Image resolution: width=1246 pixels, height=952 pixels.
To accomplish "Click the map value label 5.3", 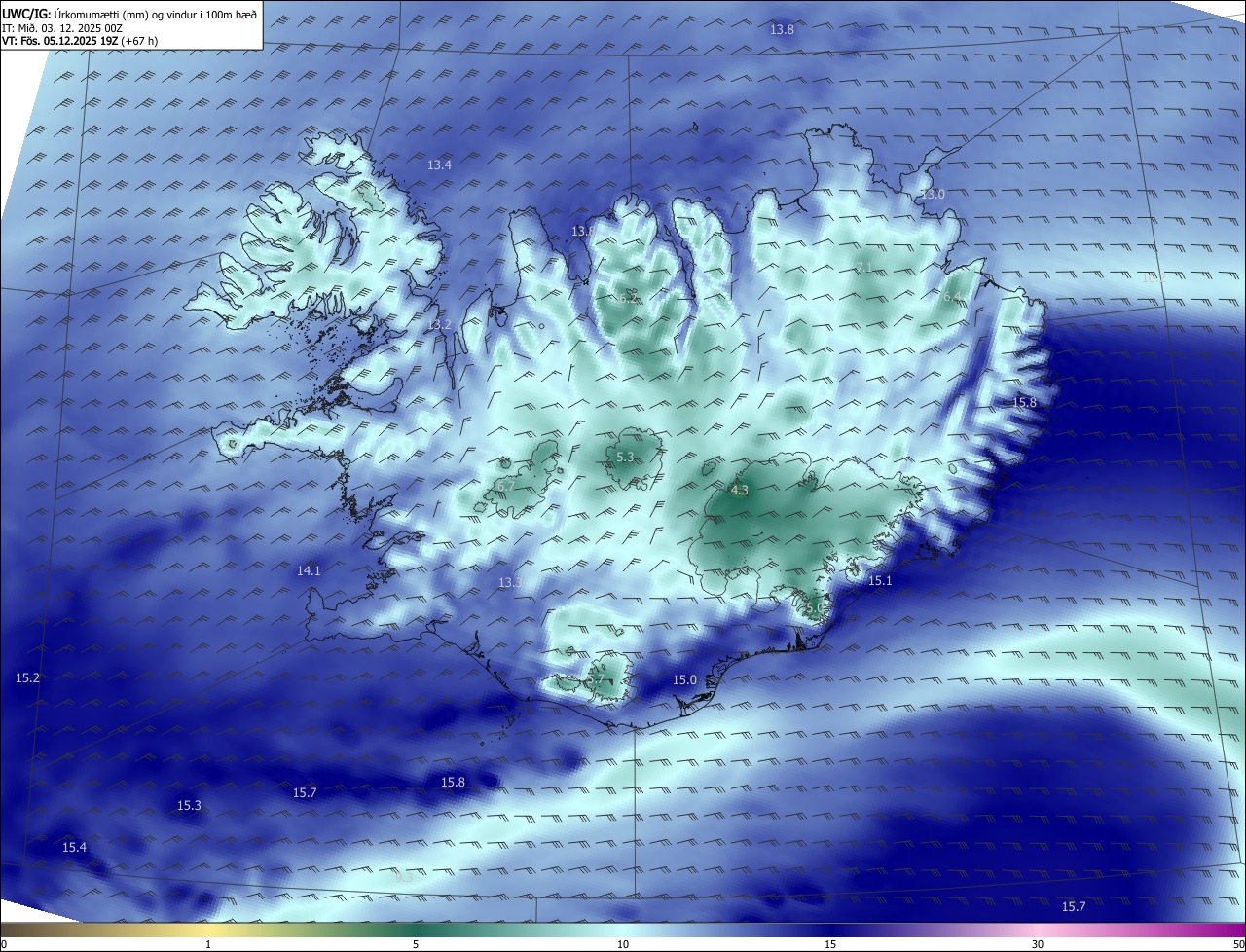I will (x=625, y=458).
